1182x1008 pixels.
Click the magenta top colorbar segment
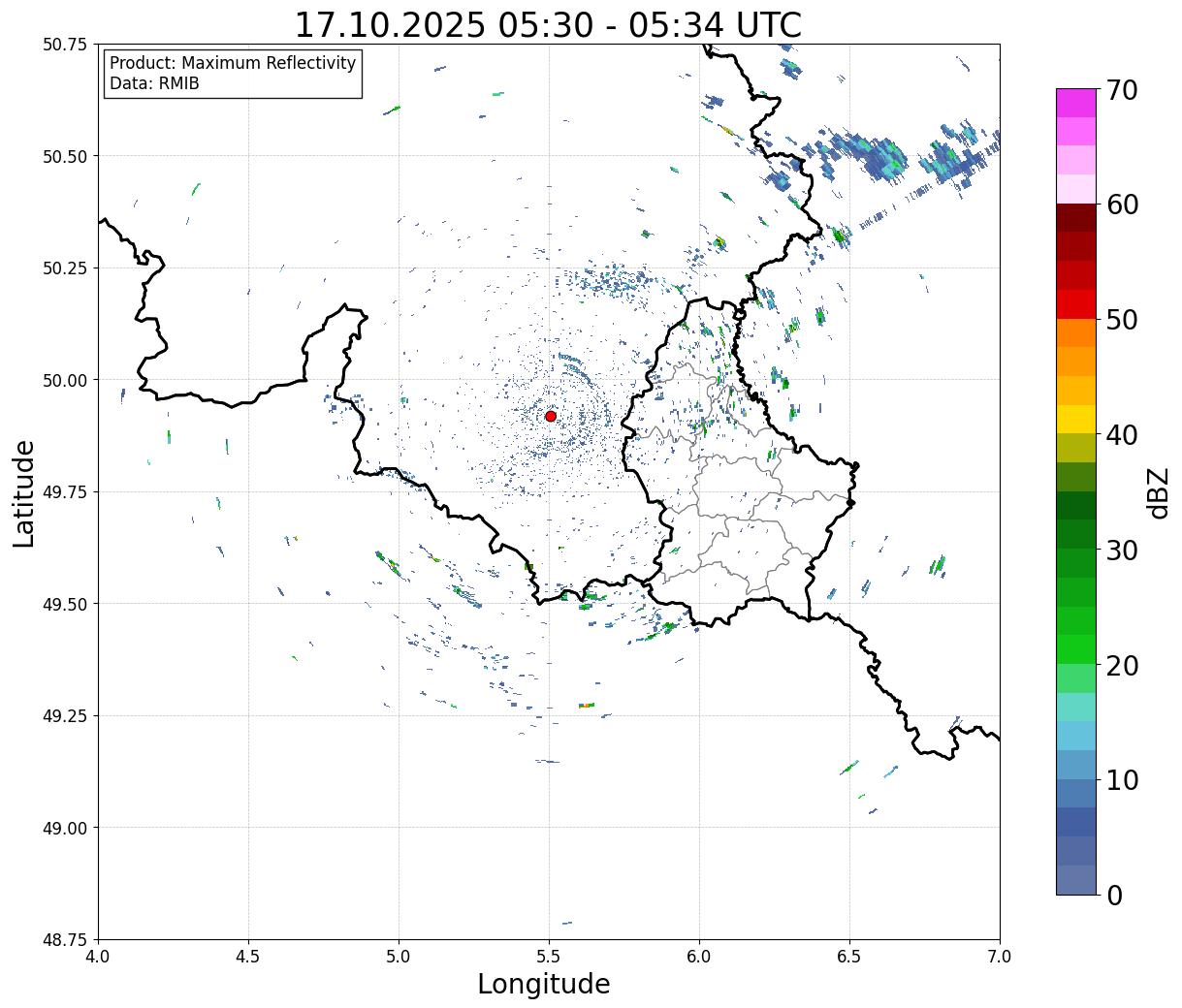point(1076,103)
